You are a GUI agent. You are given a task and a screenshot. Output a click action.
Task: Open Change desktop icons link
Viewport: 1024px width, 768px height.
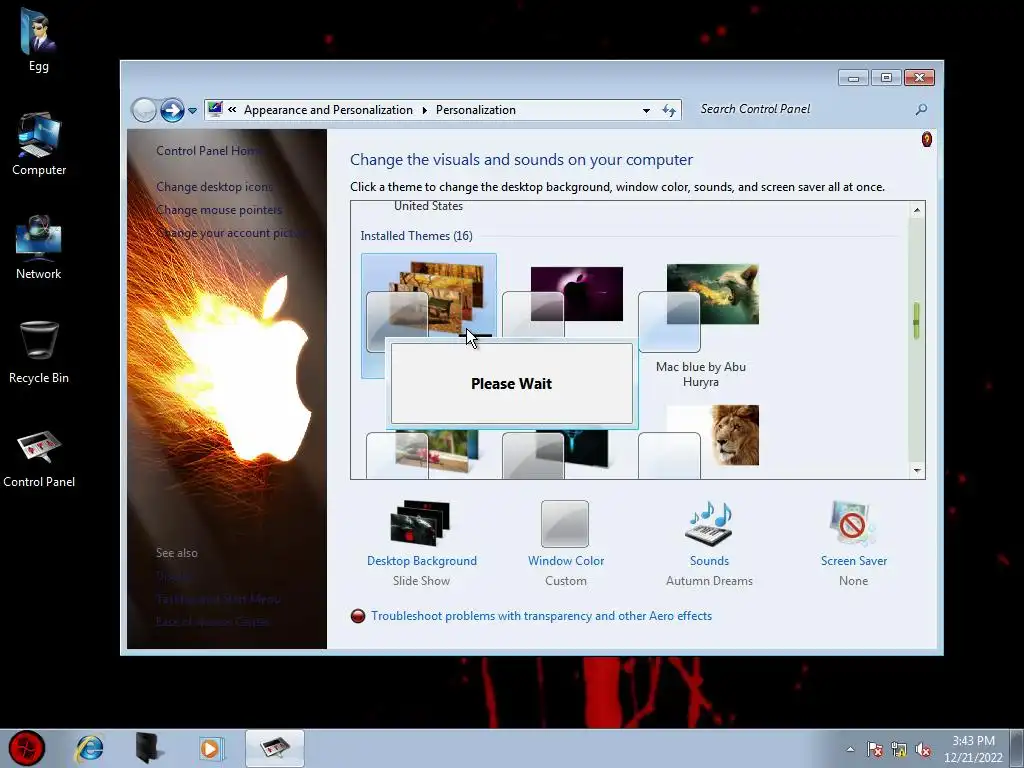click(x=214, y=187)
